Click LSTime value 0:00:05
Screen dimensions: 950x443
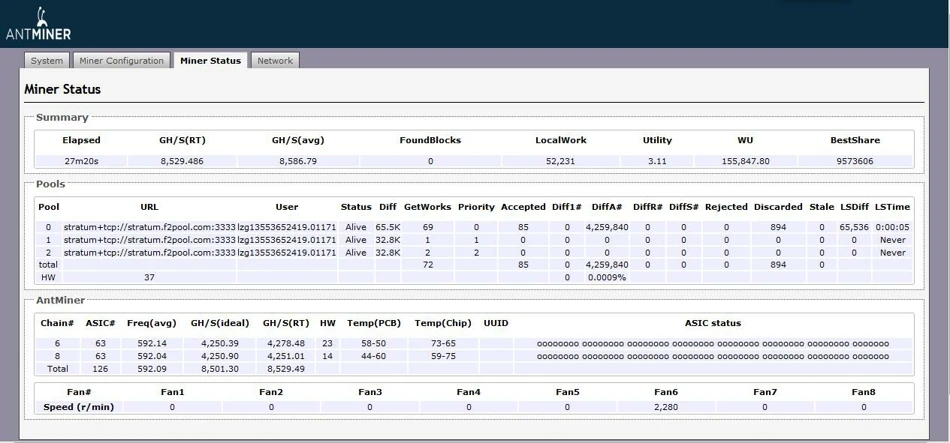[892, 227]
